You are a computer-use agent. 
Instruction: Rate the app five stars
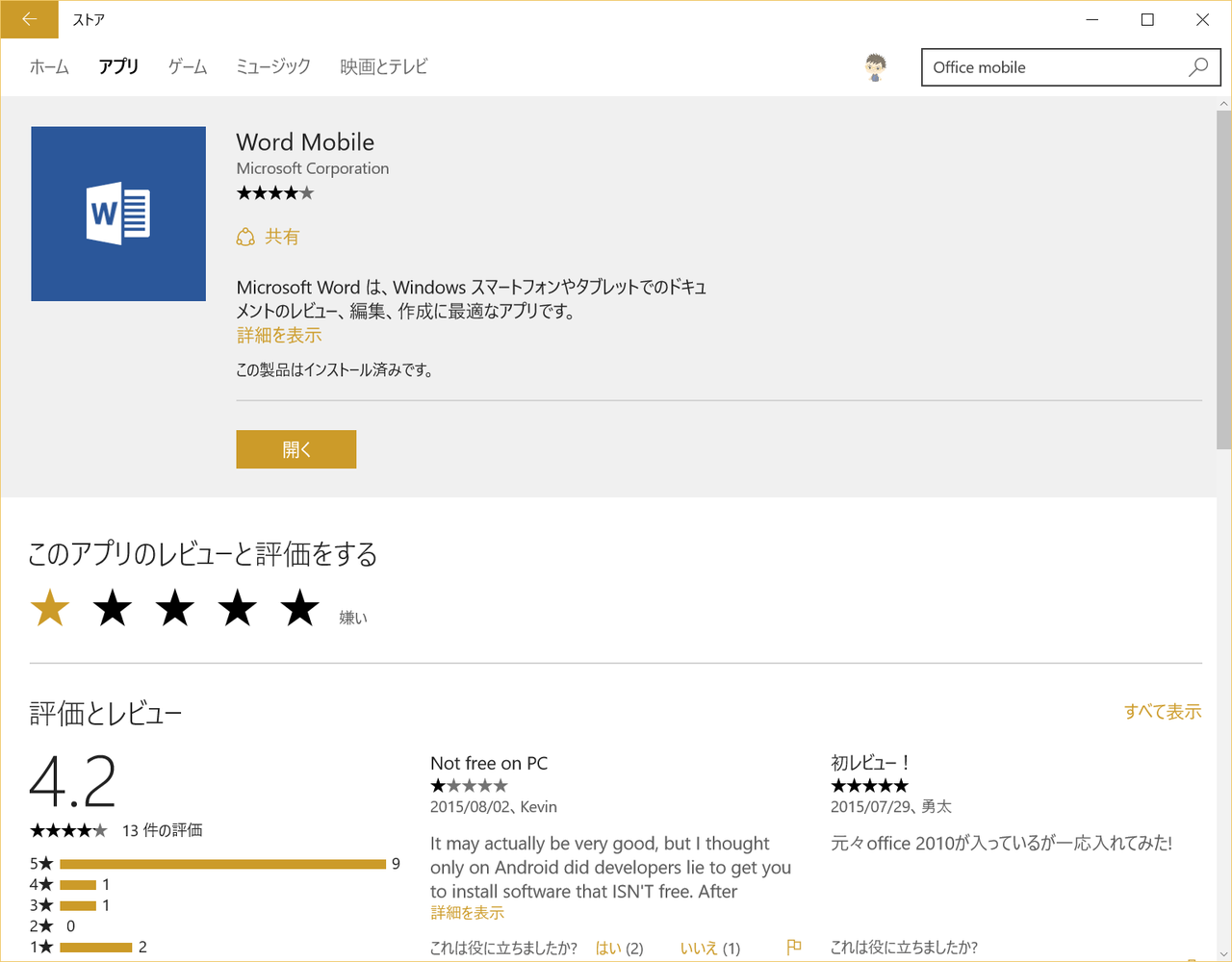tap(300, 608)
